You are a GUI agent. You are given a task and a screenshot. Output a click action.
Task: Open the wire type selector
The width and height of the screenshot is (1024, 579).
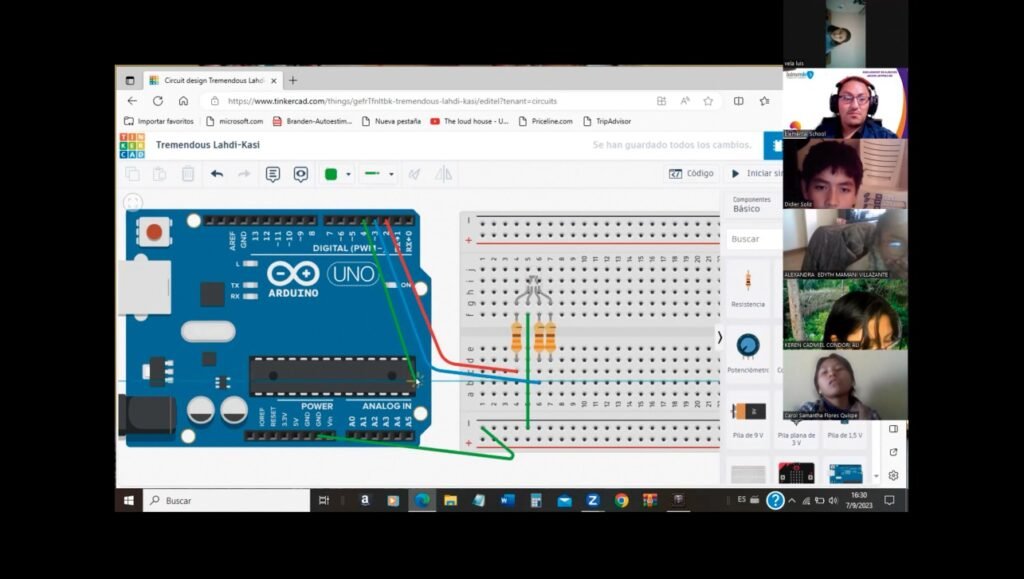pos(379,174)
